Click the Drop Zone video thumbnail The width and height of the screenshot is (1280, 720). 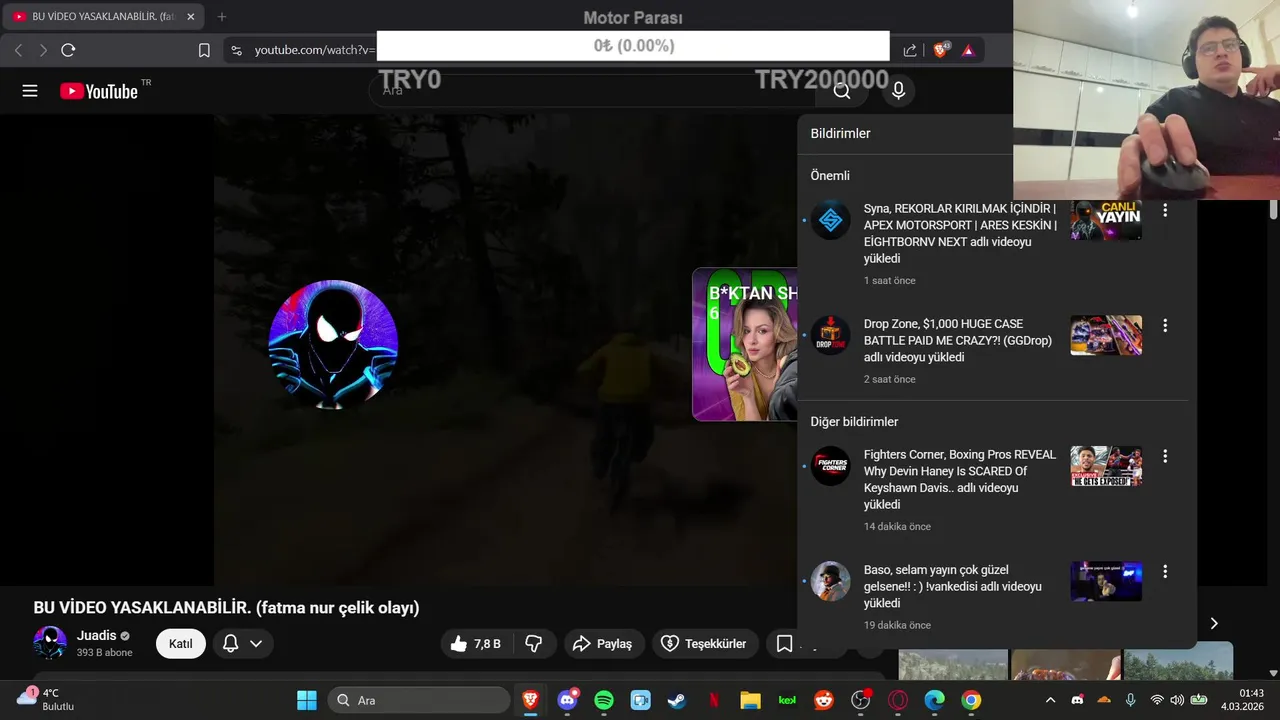[1106, 336]
